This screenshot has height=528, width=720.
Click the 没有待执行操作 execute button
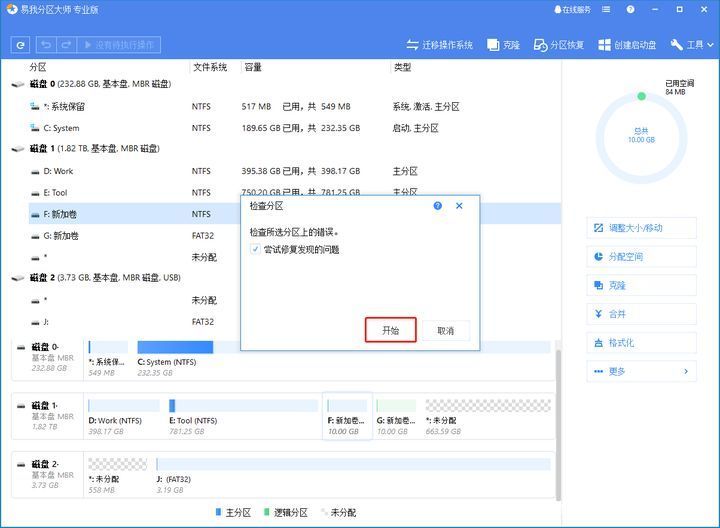pos(118,45)
